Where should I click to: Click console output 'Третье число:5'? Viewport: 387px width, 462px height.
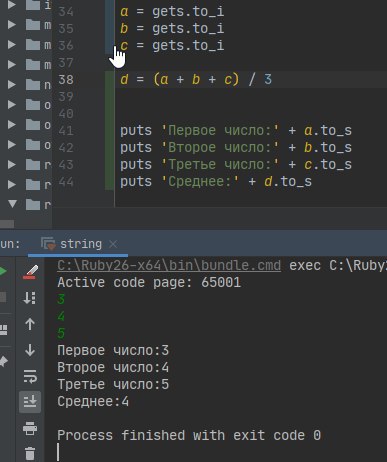(x=113, y=384)
